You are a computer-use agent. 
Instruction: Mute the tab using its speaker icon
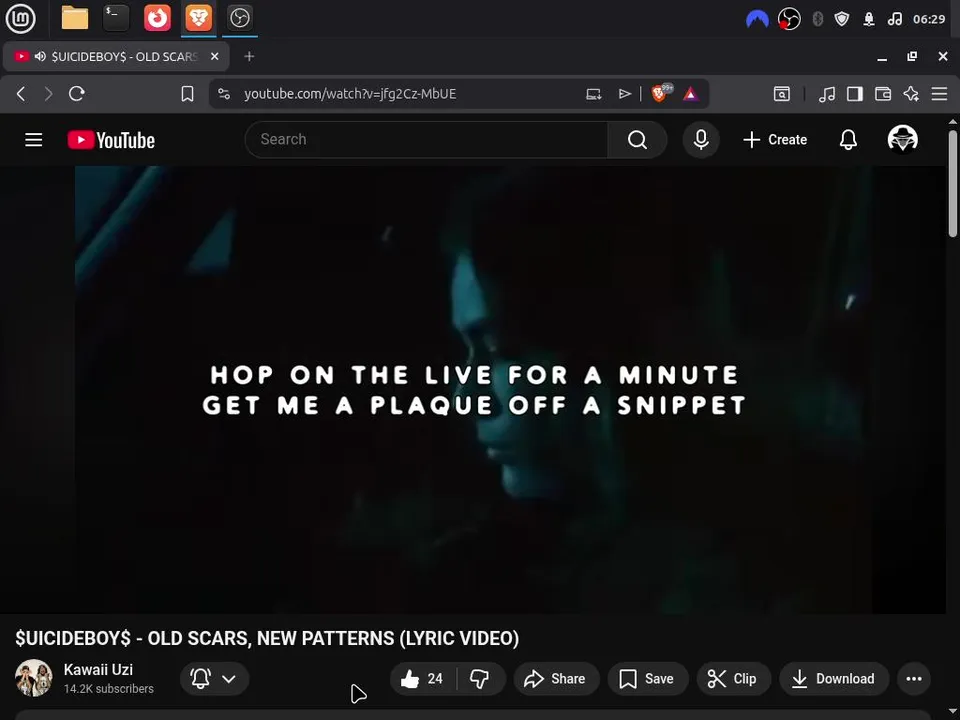point(40,56)
